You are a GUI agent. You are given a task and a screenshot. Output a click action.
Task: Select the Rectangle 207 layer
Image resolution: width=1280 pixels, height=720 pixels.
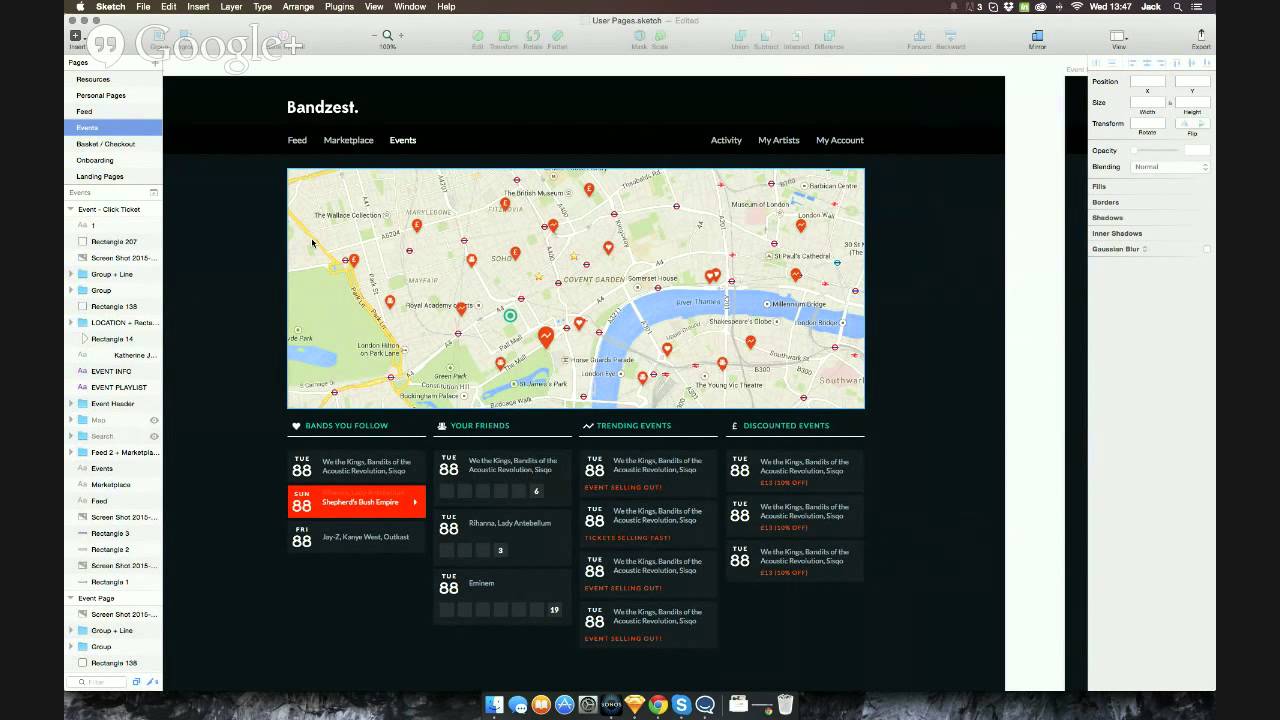coord(113,241)
